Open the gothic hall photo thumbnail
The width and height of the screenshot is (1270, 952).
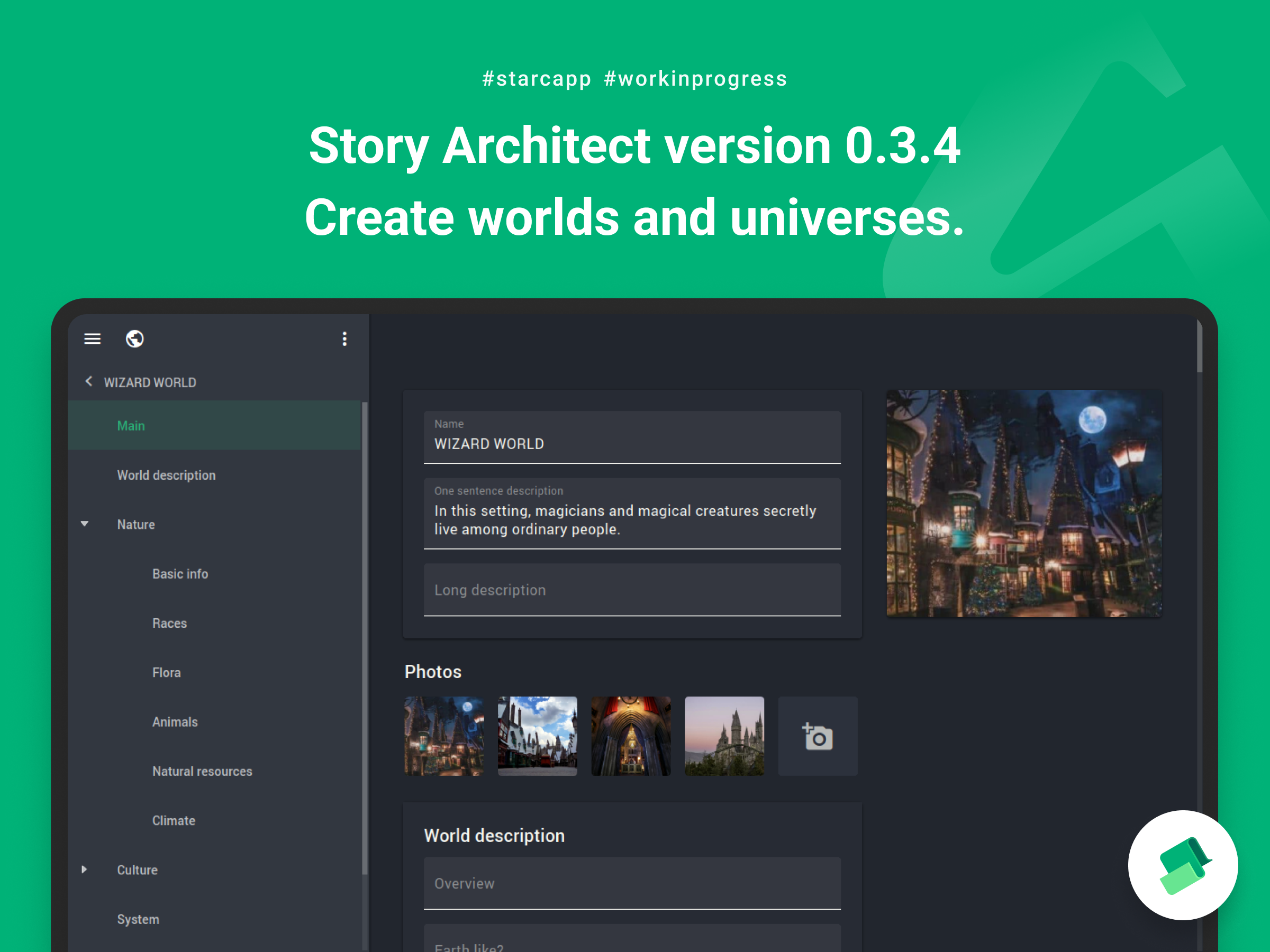click(631, 736)
